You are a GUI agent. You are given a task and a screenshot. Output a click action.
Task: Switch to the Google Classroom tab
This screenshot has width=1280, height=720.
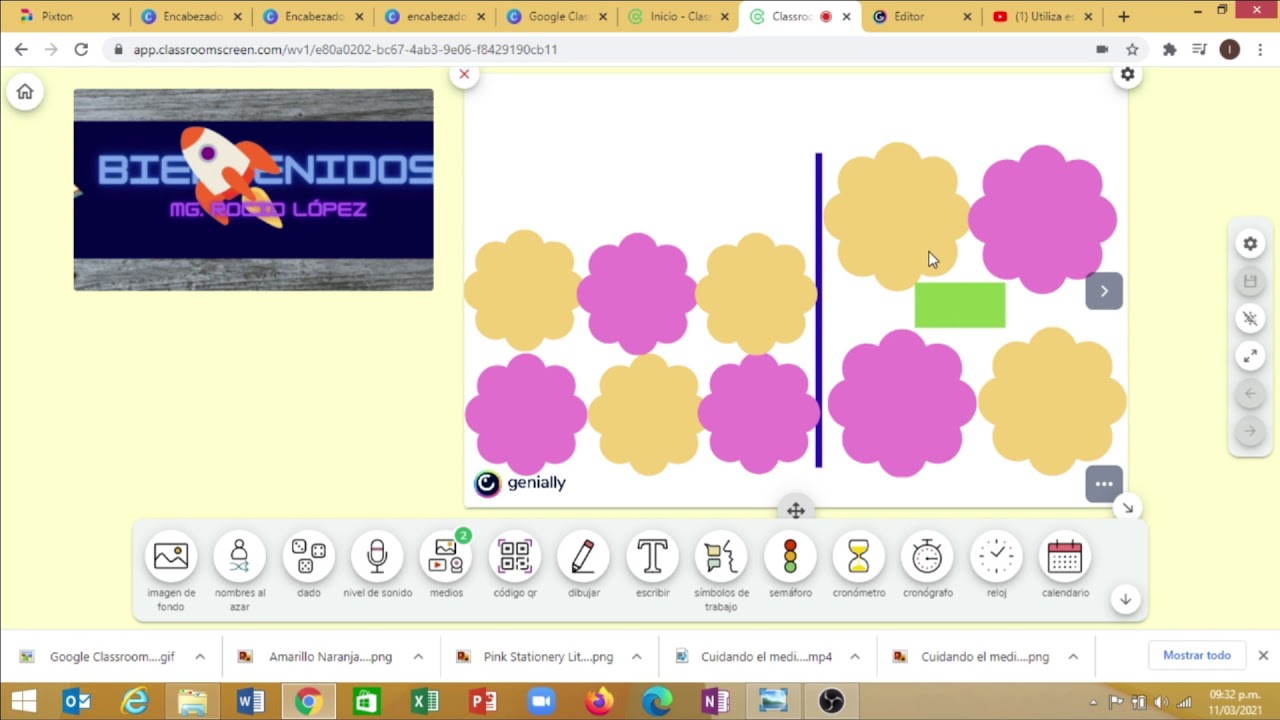pyautogui.click(x=558, y=16)
